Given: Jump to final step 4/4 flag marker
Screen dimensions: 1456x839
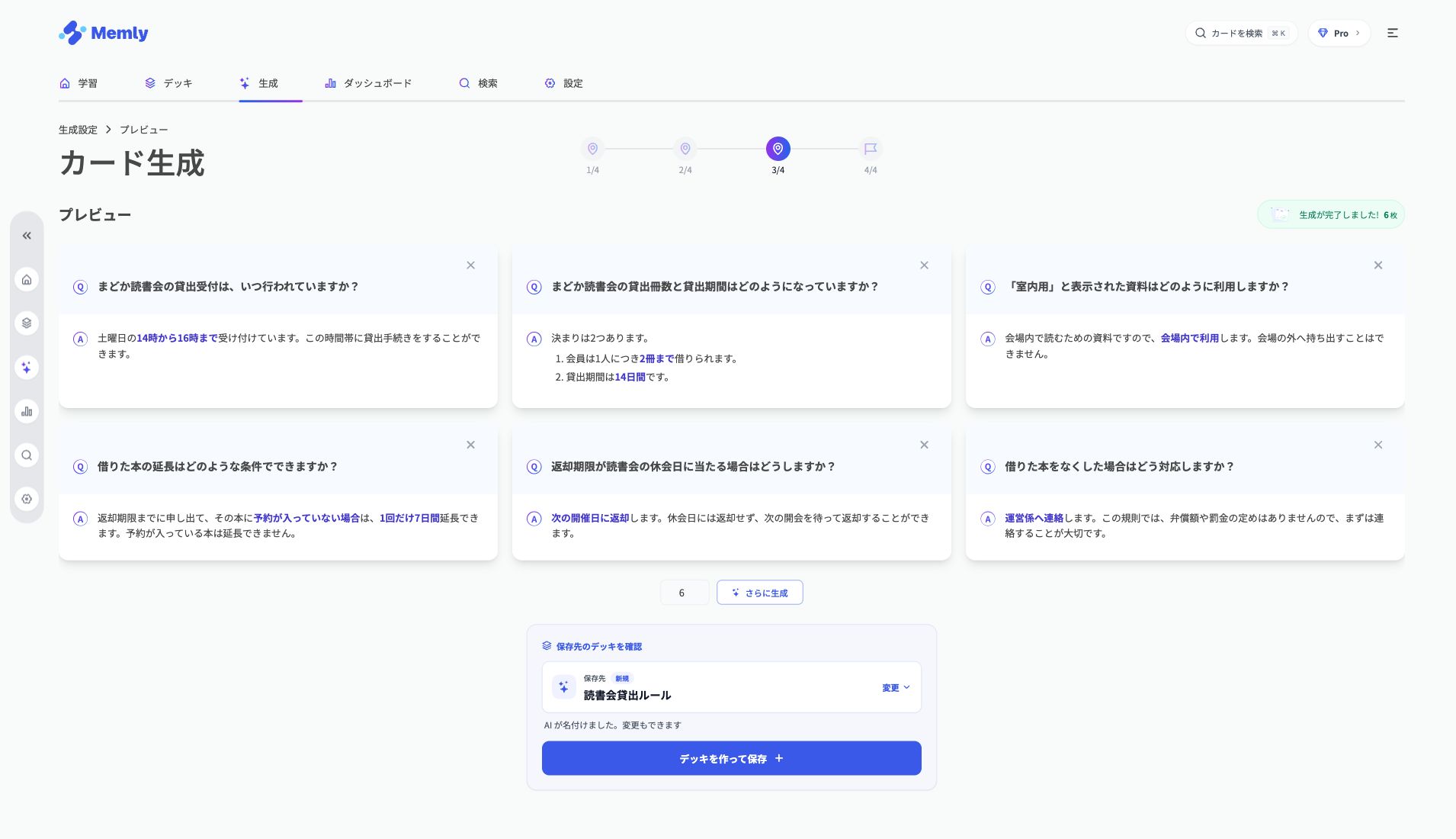Looking at the screenshot, I should tap(871, 149).
